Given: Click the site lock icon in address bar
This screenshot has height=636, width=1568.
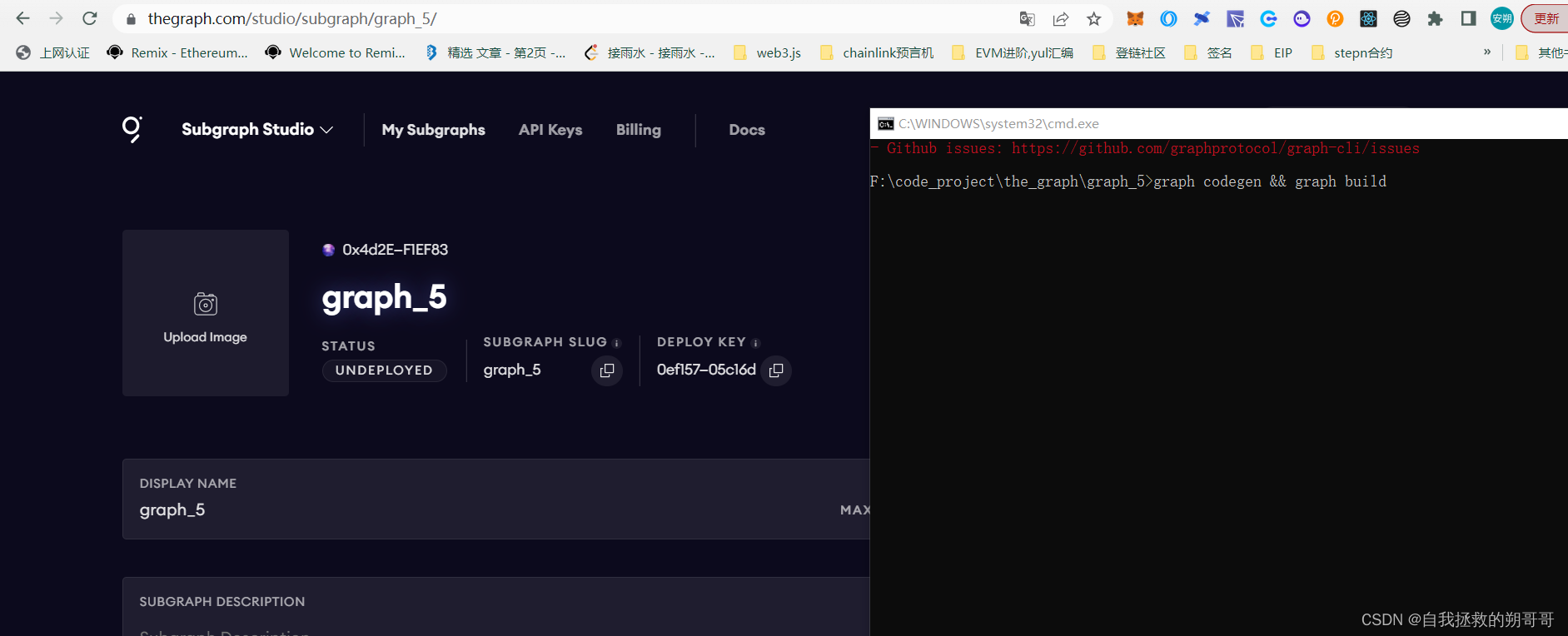Looking at the screenshot, I should 130,18.
